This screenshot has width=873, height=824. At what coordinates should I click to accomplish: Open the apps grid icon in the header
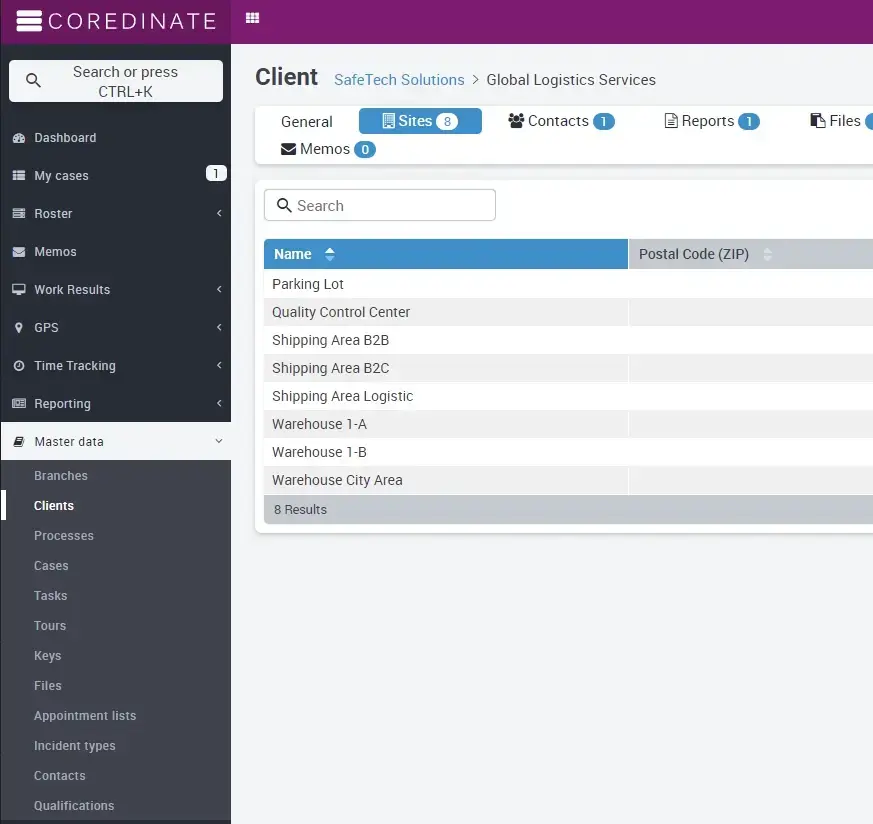(x=252, y=18)
